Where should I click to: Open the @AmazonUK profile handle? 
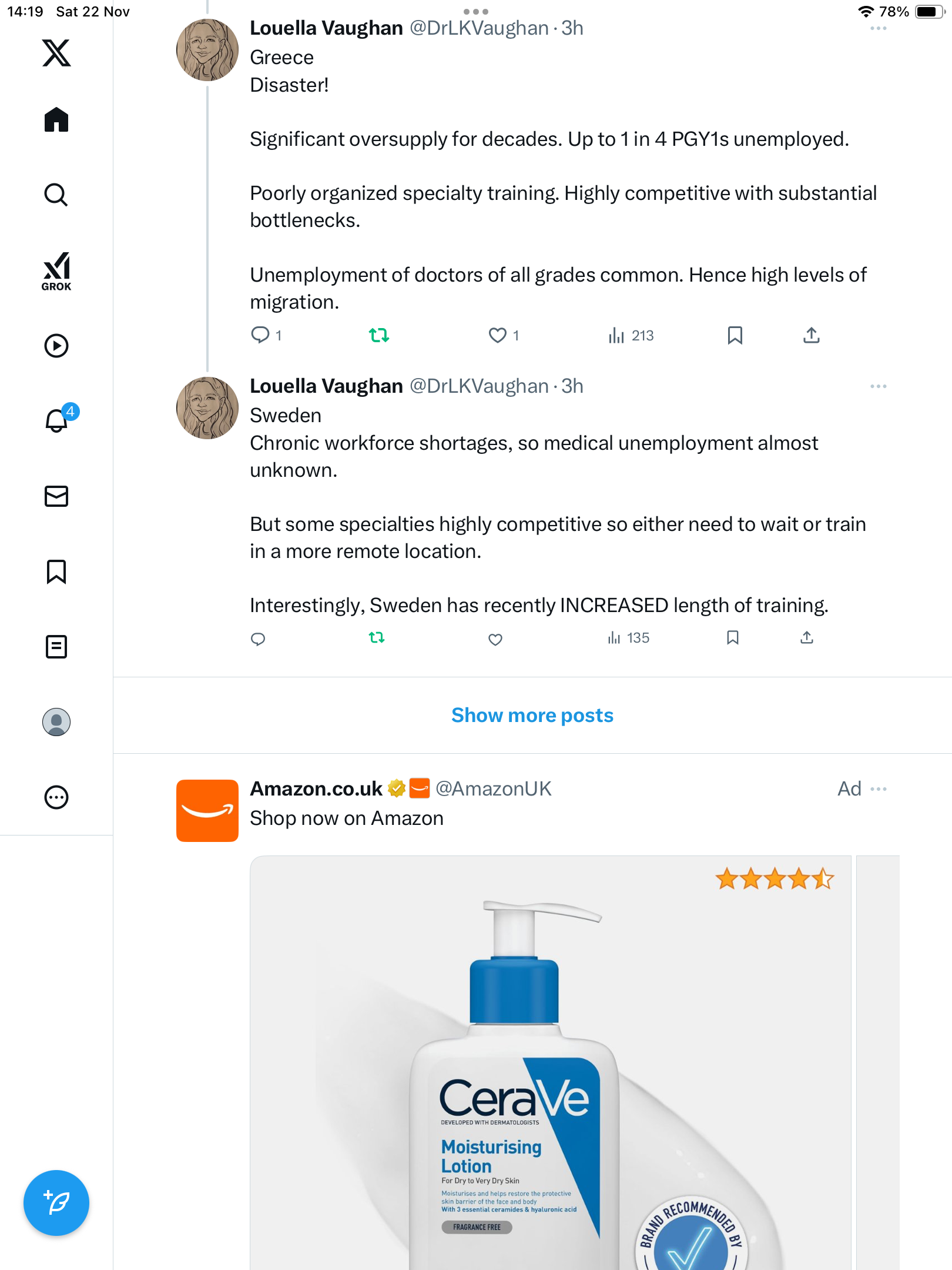click(x=494, y=789)
